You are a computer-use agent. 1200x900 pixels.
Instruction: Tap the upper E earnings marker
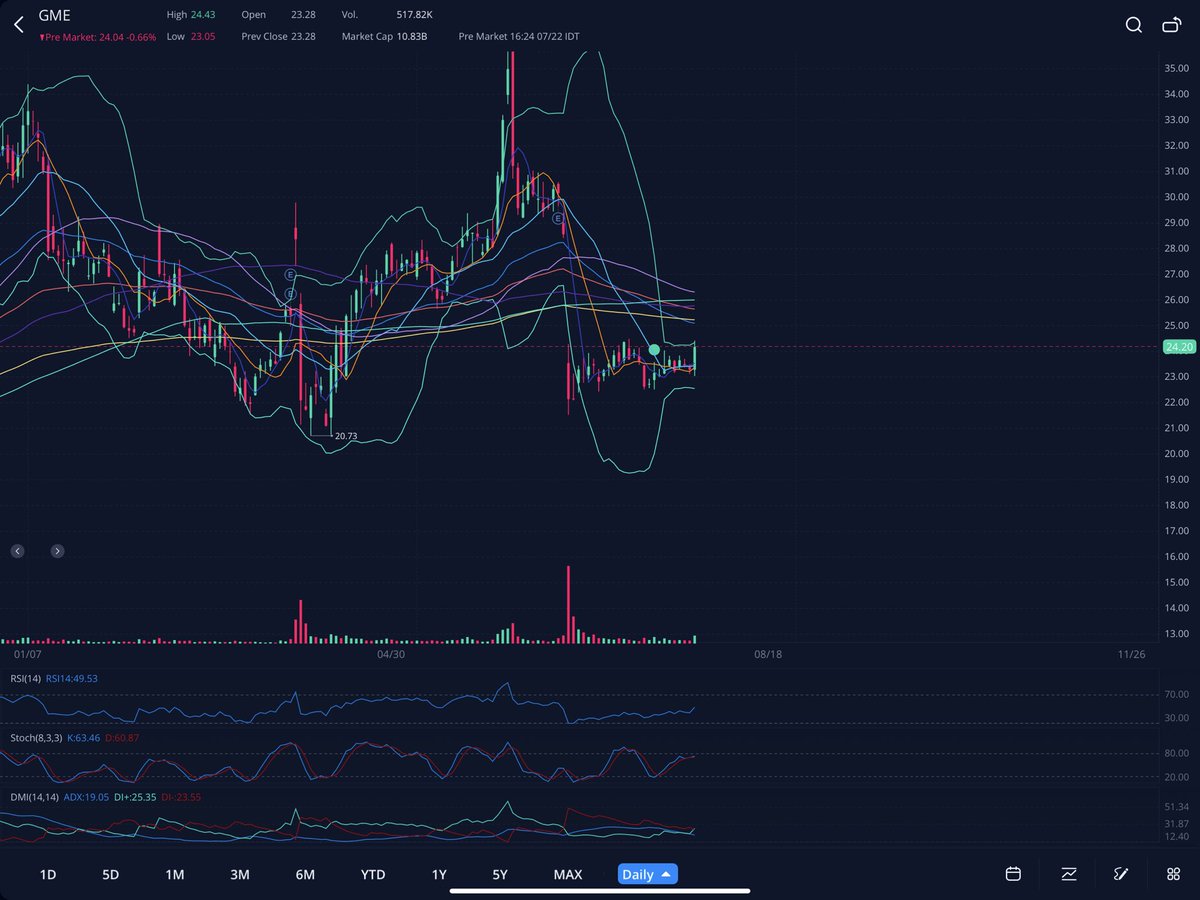[x=290, y=274]
